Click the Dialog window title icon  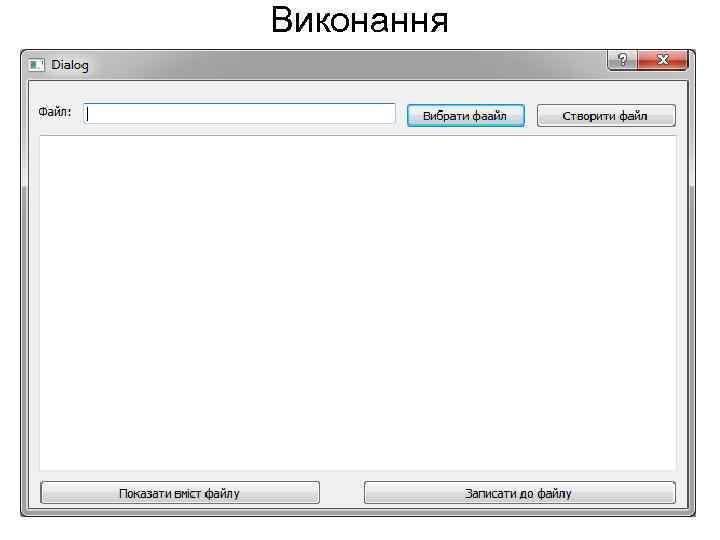37,65
